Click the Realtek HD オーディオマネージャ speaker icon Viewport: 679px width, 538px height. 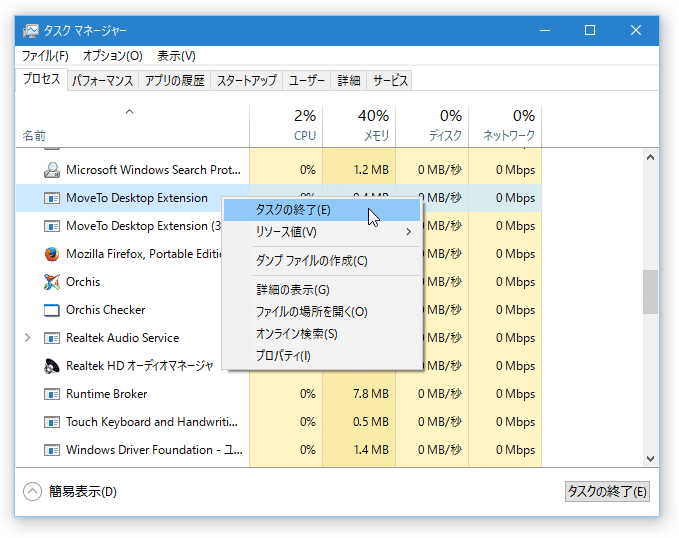click(52, 366)
